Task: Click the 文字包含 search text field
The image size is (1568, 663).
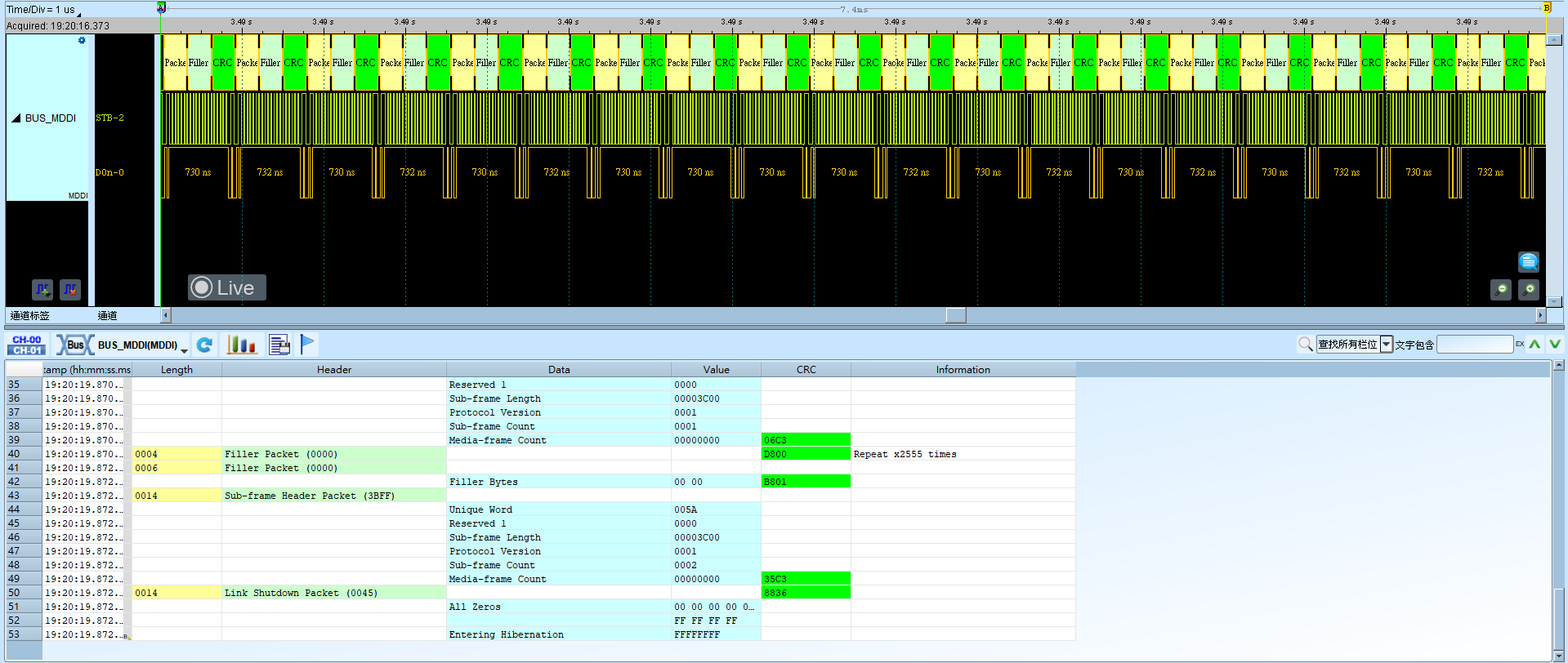Action: (1475, 345)
